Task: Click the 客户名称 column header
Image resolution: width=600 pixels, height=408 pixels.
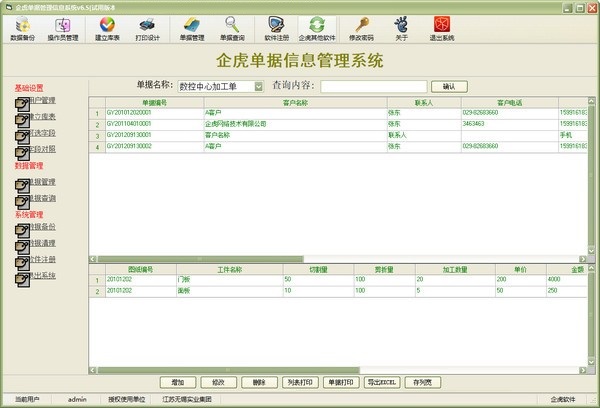Action: click(295, 103)
